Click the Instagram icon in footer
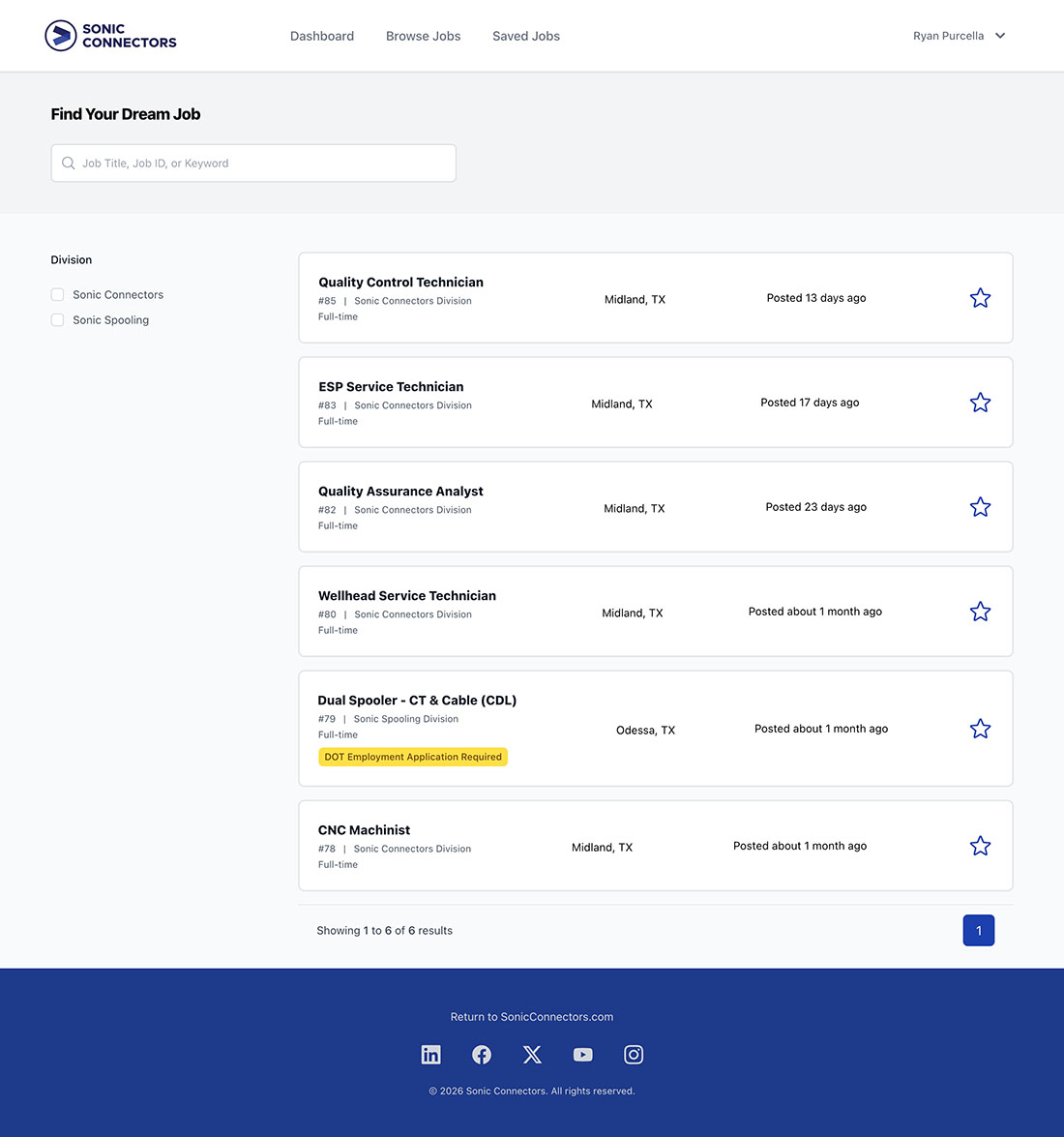This screenshot has width=1064, height=1137. pyautogui.click(x=634, y=1055)
